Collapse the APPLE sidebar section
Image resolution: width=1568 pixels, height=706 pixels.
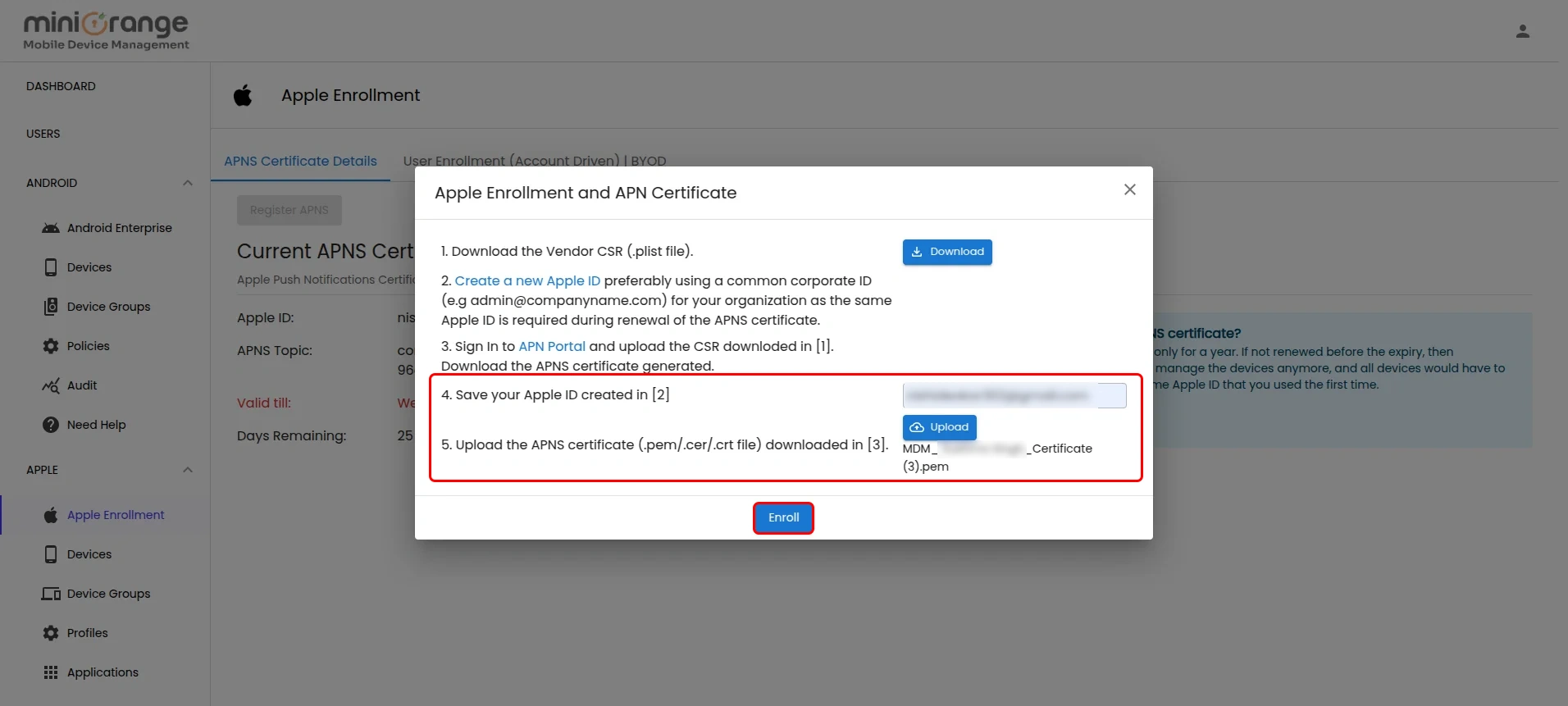(187, 470)
